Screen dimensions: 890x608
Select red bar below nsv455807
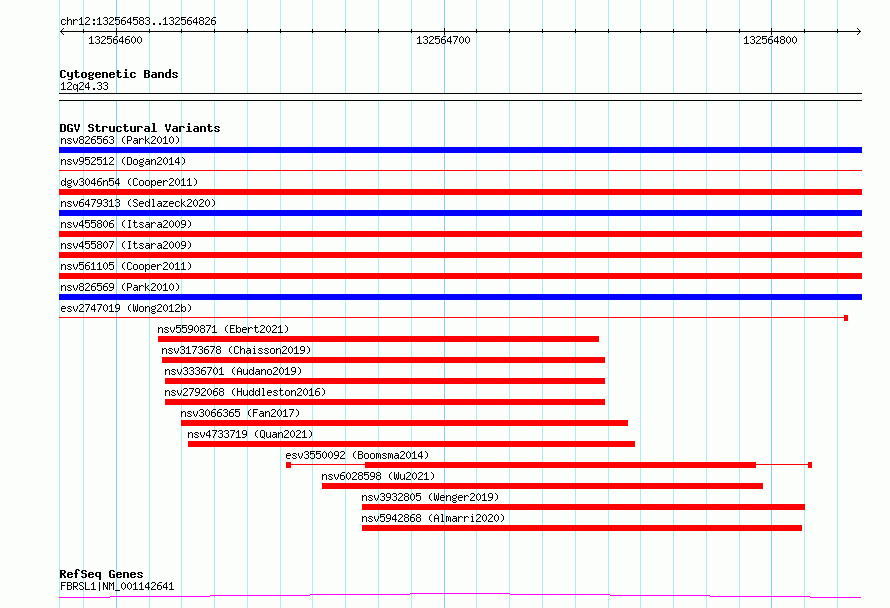[460, 255]
